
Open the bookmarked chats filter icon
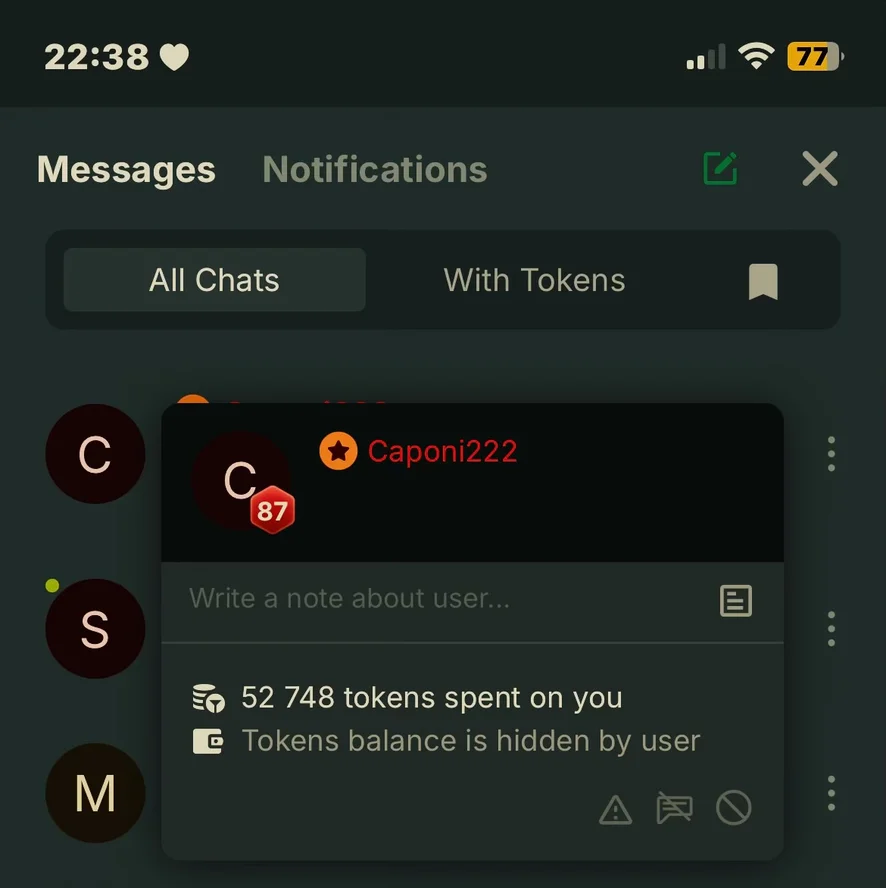tap(763, 281)
